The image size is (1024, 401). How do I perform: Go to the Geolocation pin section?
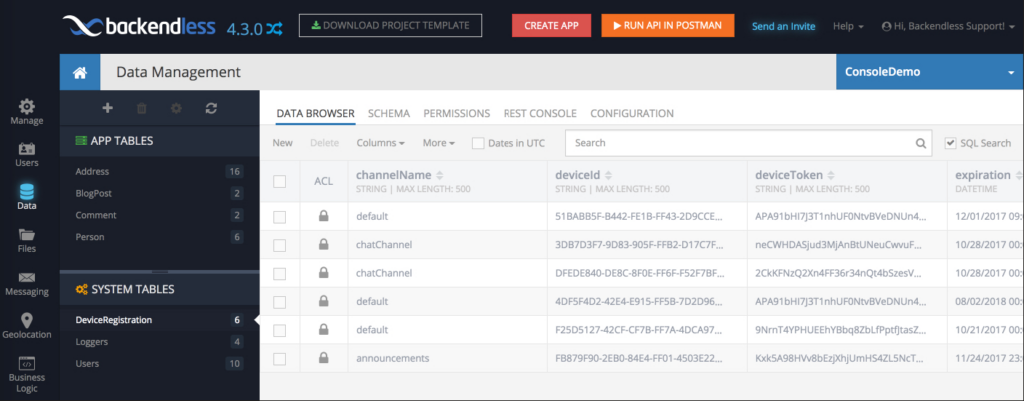coord(26,326)
